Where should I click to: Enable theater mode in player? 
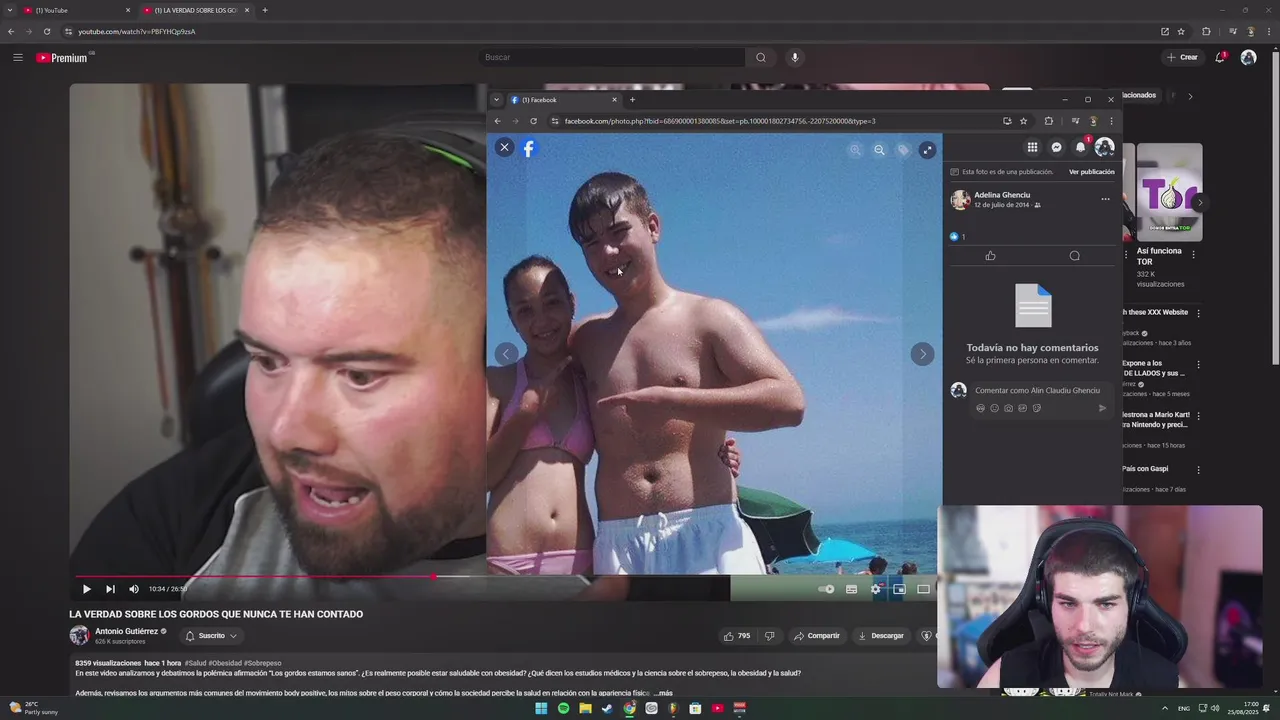[923, 589]
